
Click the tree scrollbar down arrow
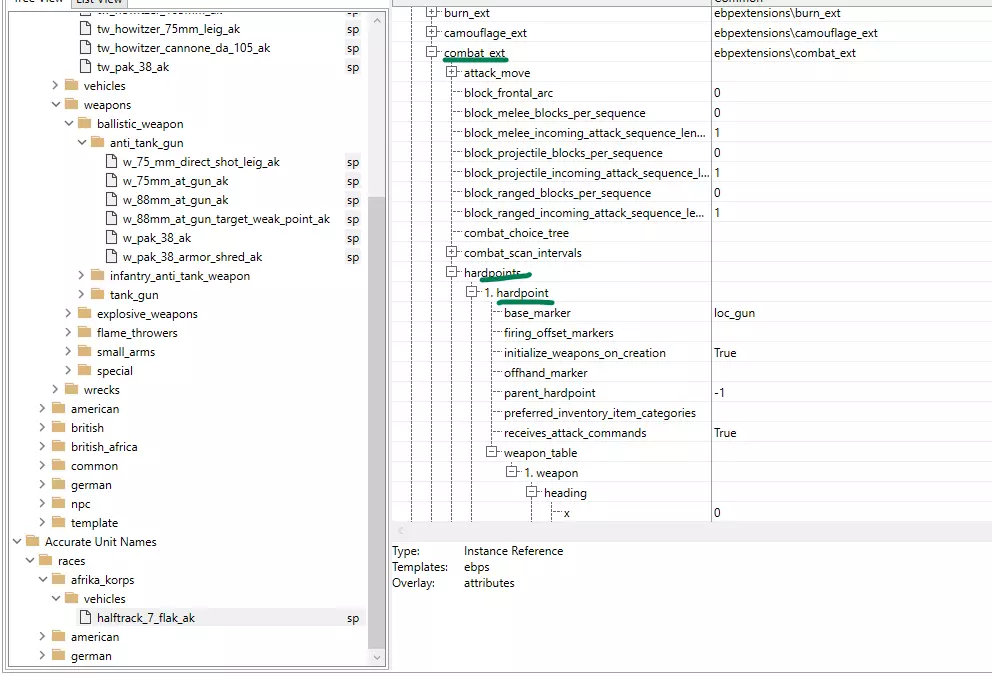click(x=377, y=657)
